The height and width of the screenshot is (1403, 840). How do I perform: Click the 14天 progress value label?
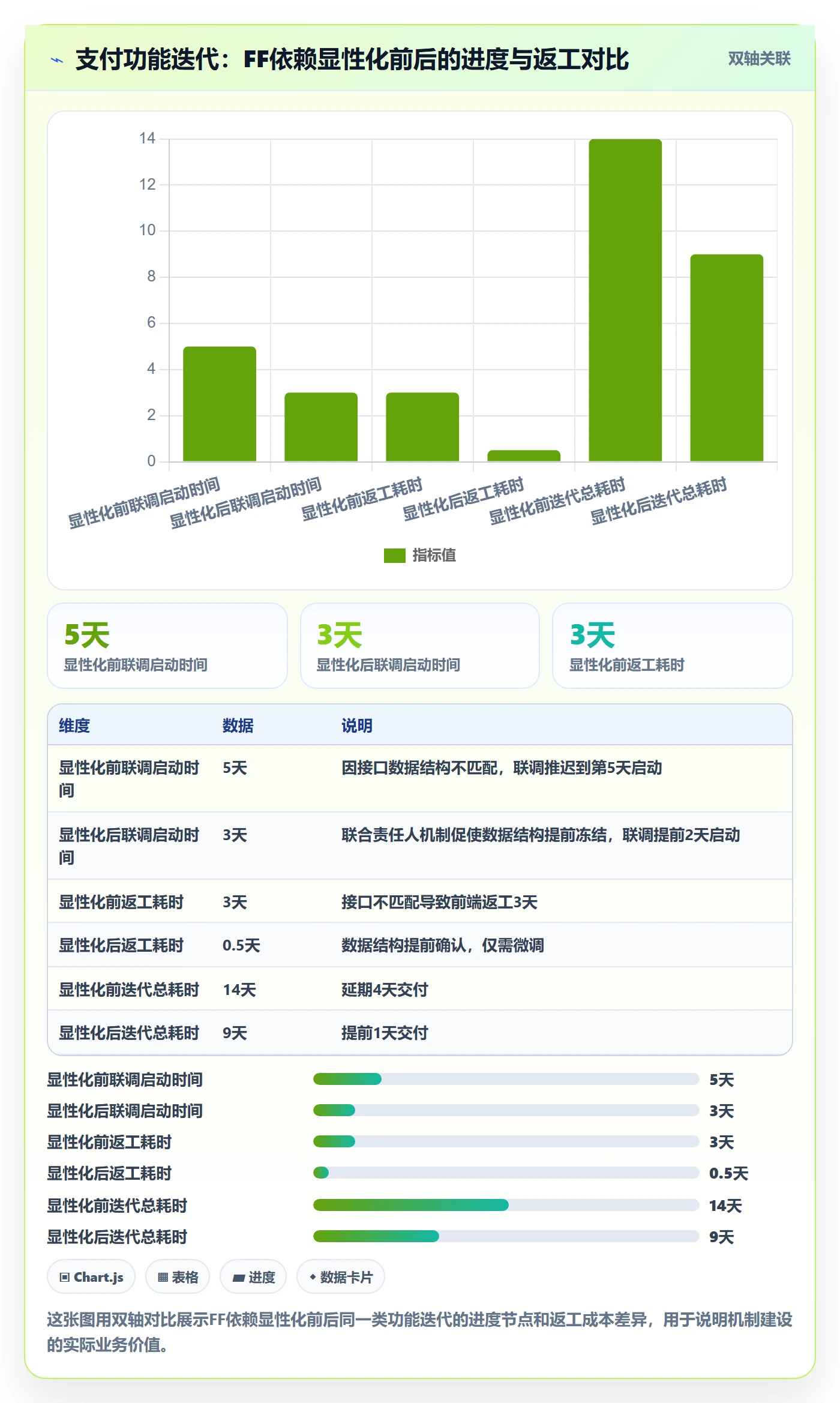pos(725,1206)
